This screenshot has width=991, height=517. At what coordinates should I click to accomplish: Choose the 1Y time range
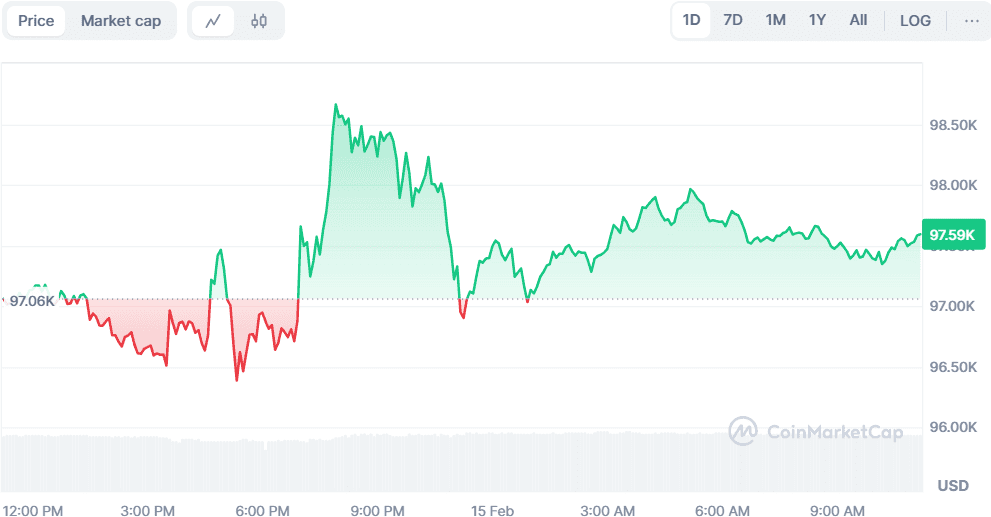coord(817,21)
